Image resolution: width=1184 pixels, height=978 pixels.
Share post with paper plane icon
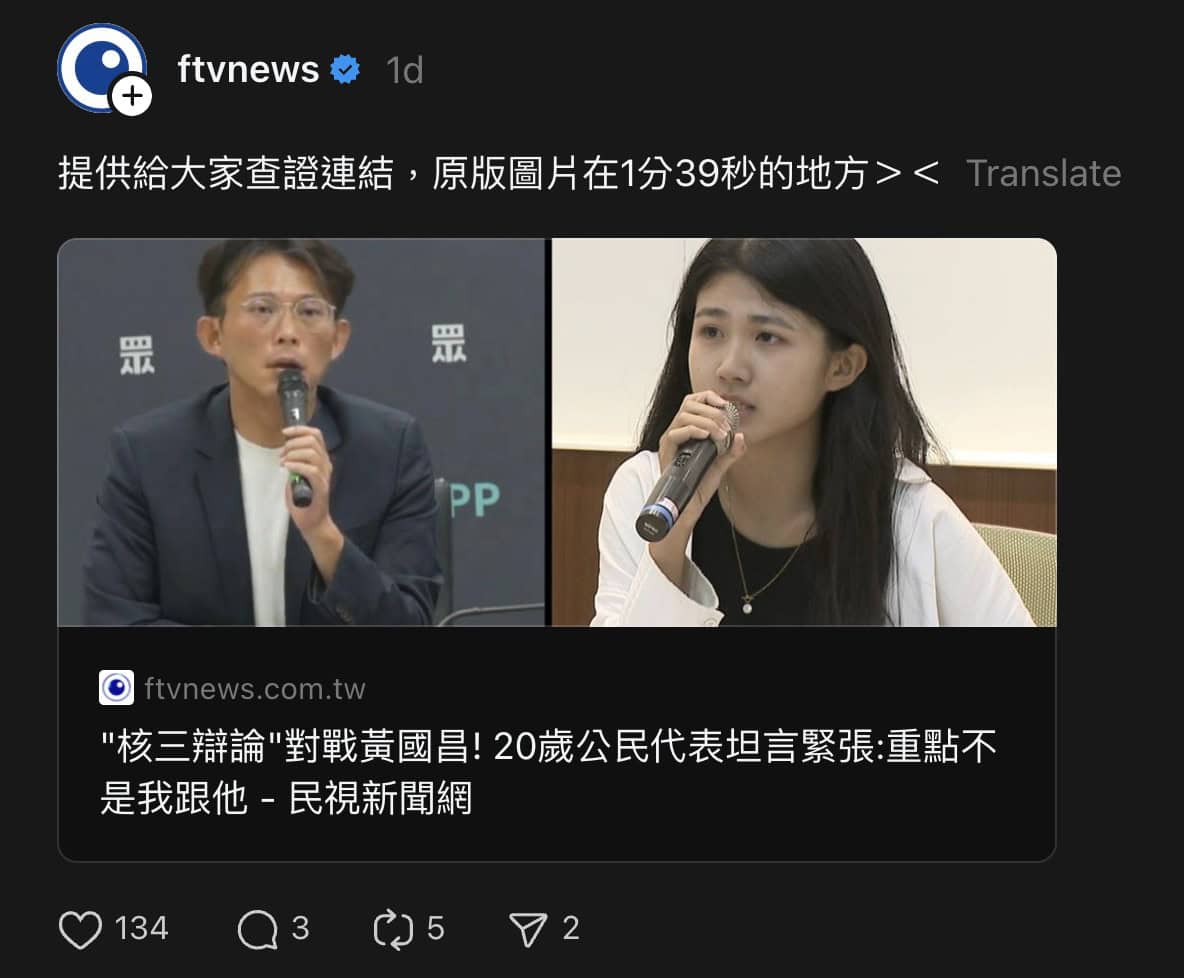pyautogui.click(x=528, y=930)
